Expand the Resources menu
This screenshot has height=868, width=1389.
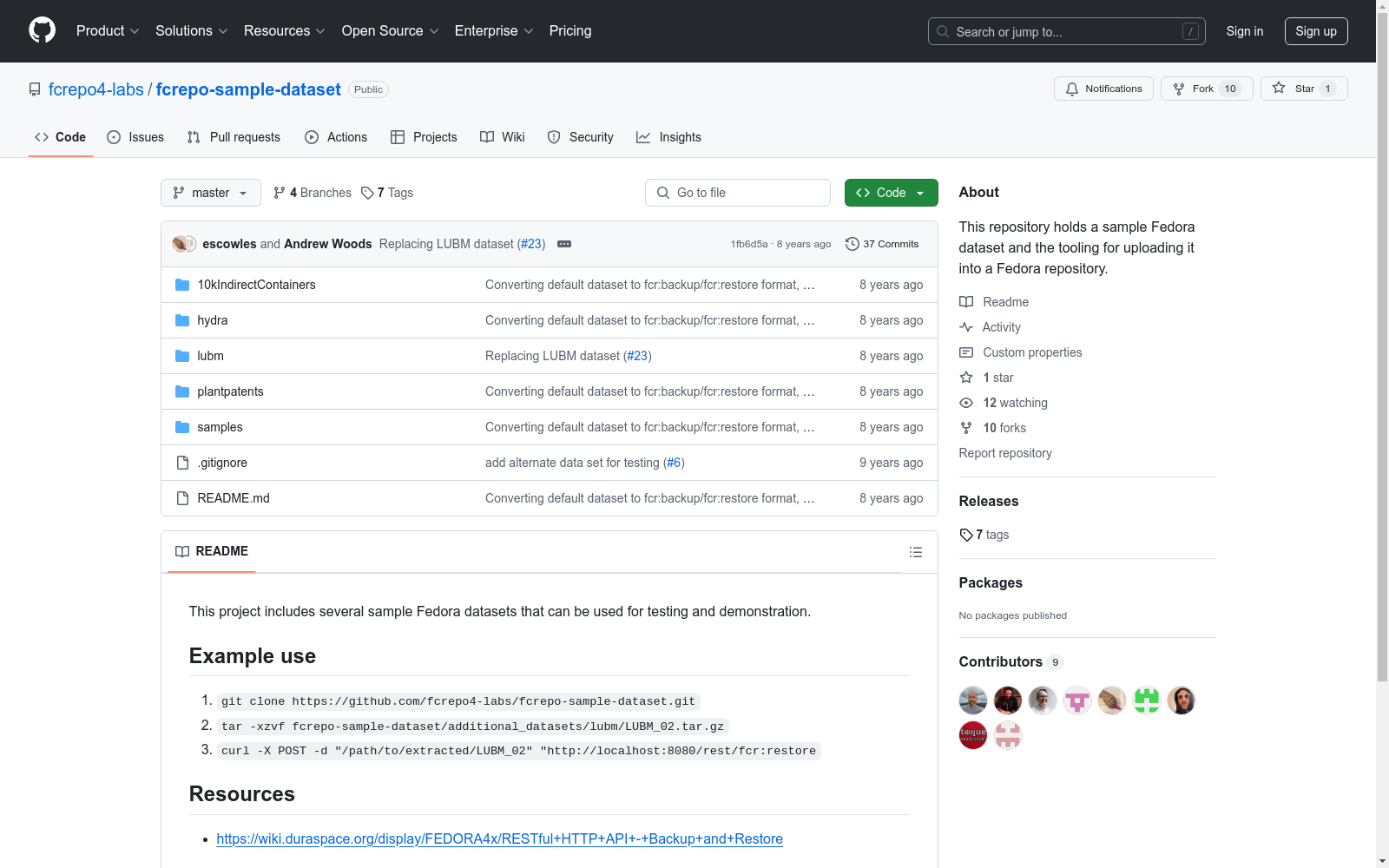click(x=285, y=31)
